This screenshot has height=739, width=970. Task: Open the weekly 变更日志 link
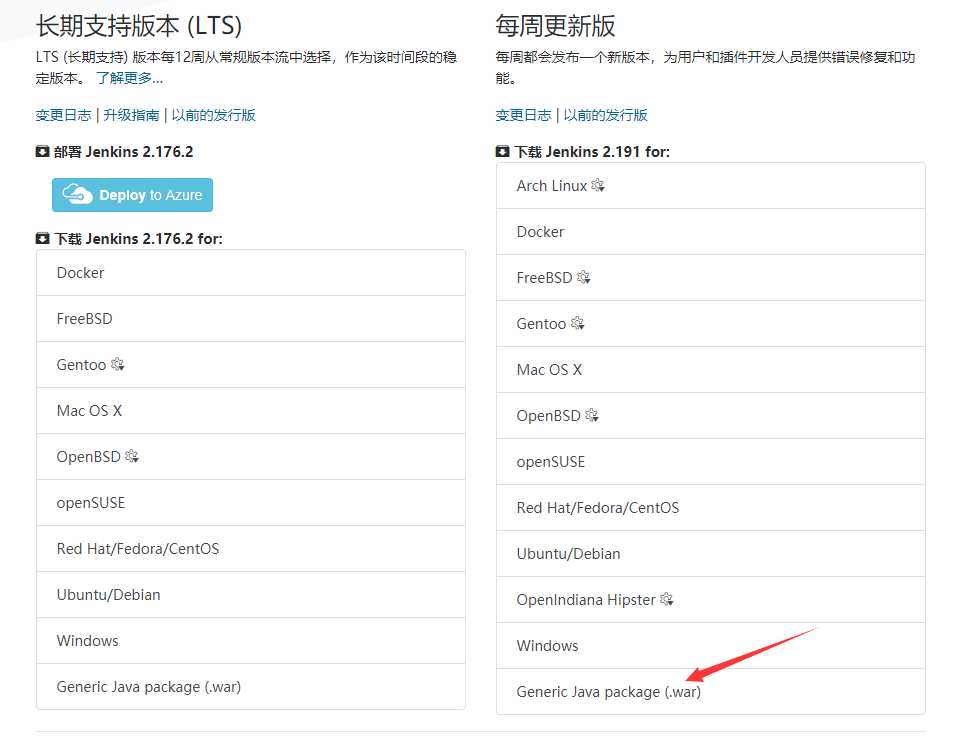click(x=523, y=115)
